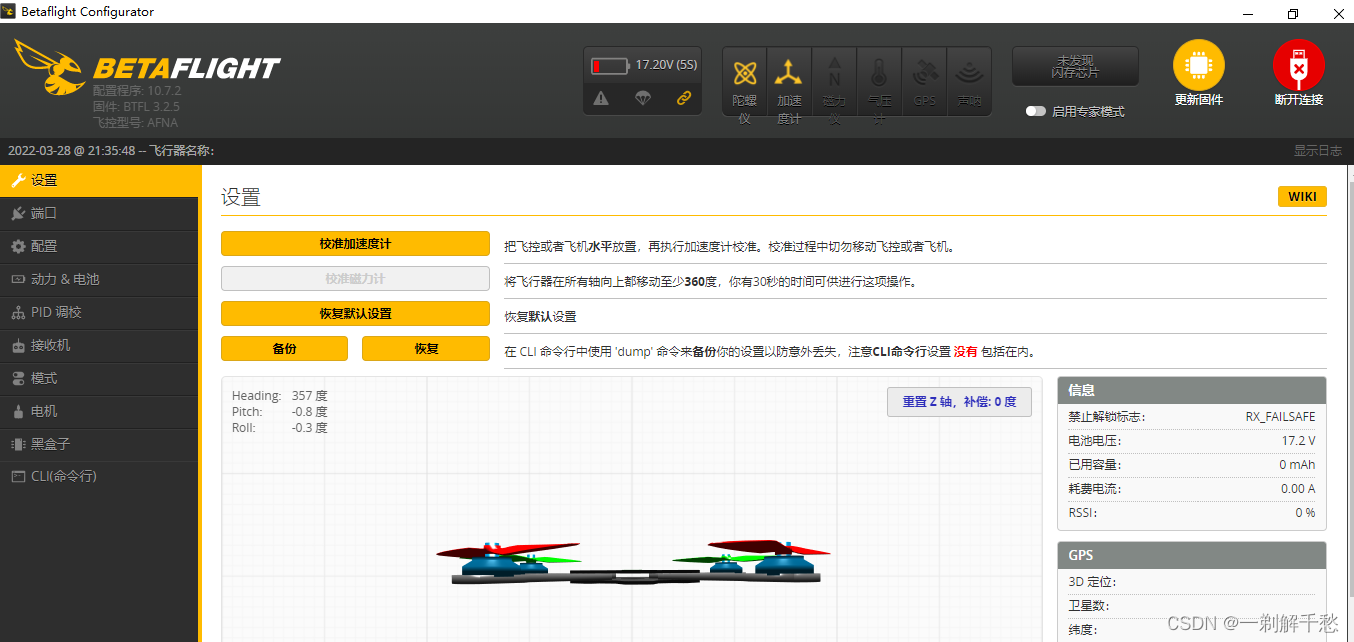Click the failsafe parachute icon
1354x642 pixels.
643,98
